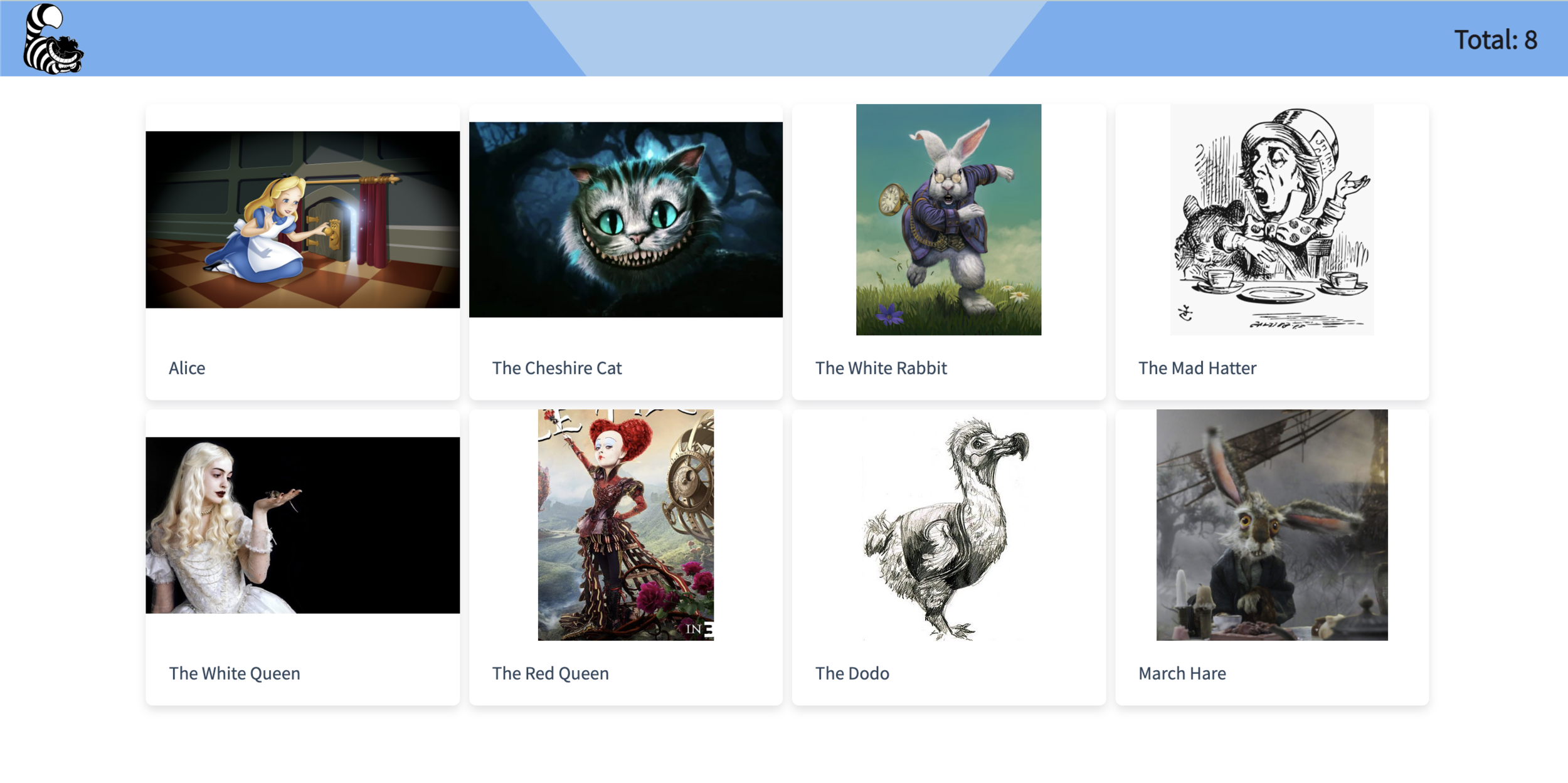Screen dimensions: 1568x783
Task: Open The White Queen card title
Action: tap(234, 673)
